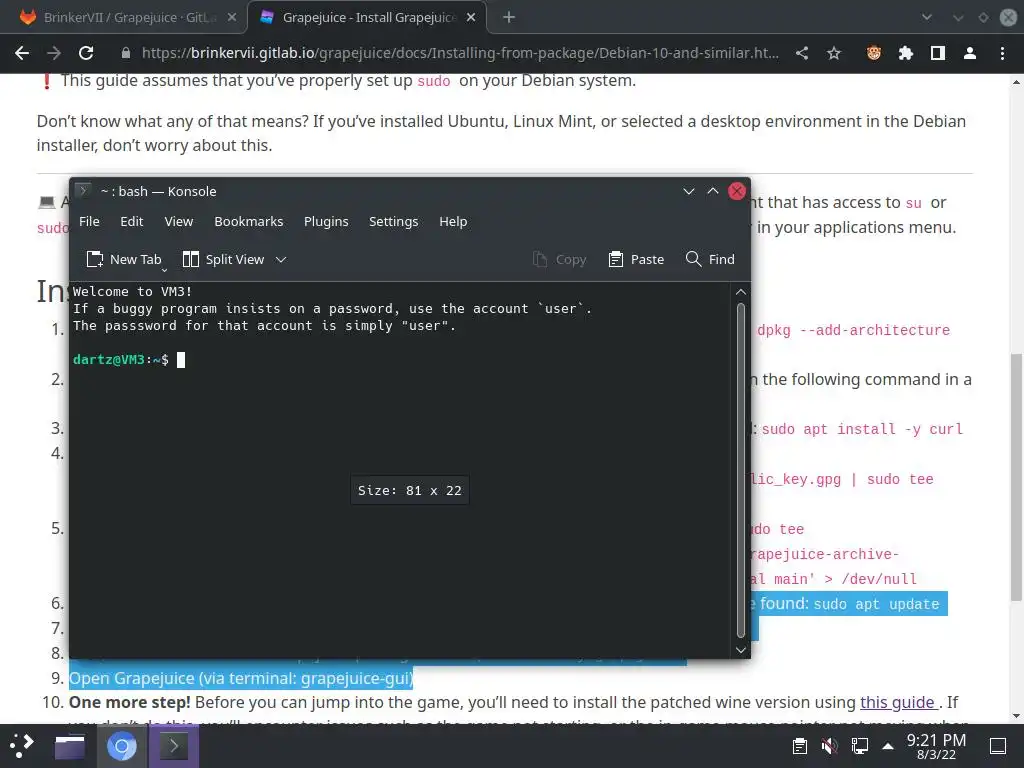Open the file manager from taskbar
1024x768 pixels.
pyautogui.click(x=69, y=746)
